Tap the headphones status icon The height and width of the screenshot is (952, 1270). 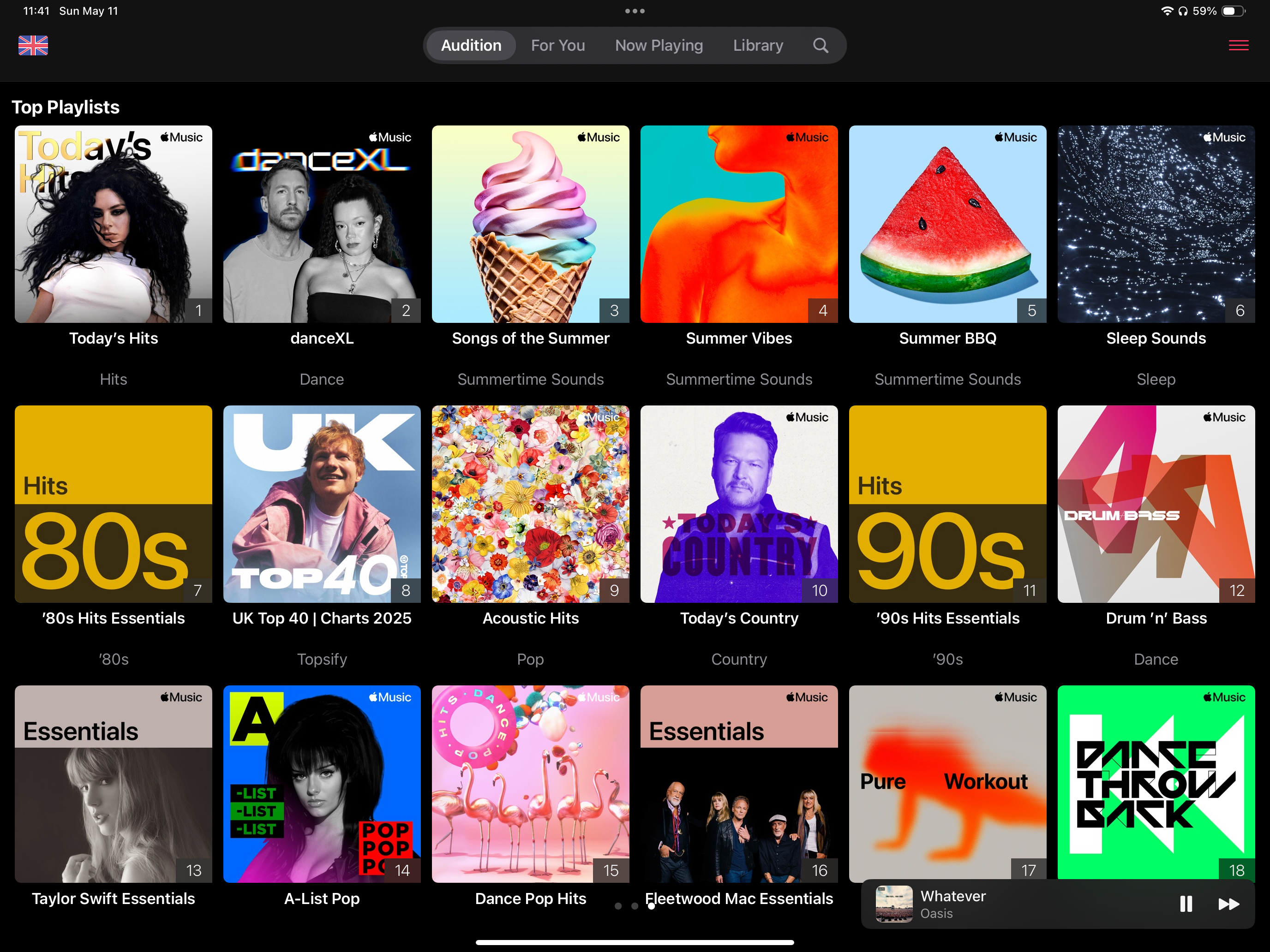tap(1183, 11)
